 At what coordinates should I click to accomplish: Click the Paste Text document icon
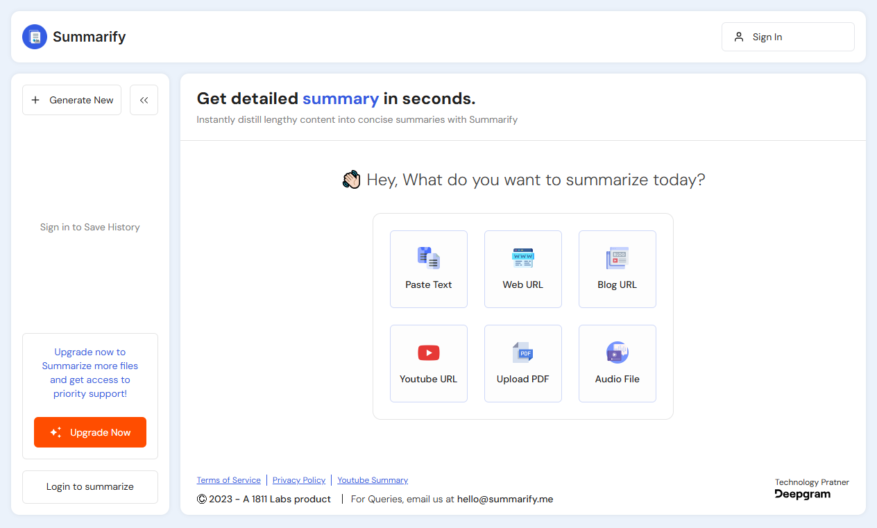(x=428, y=258)
